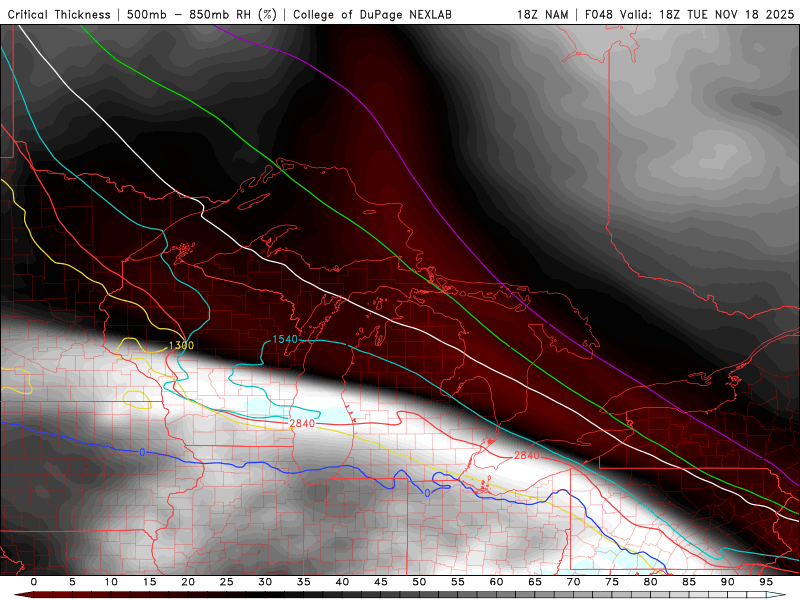Click the "2840" label beside Lake Erie's western end
Image resolution: width=800 pixels, height=600 pixels.
click(527, 455)
